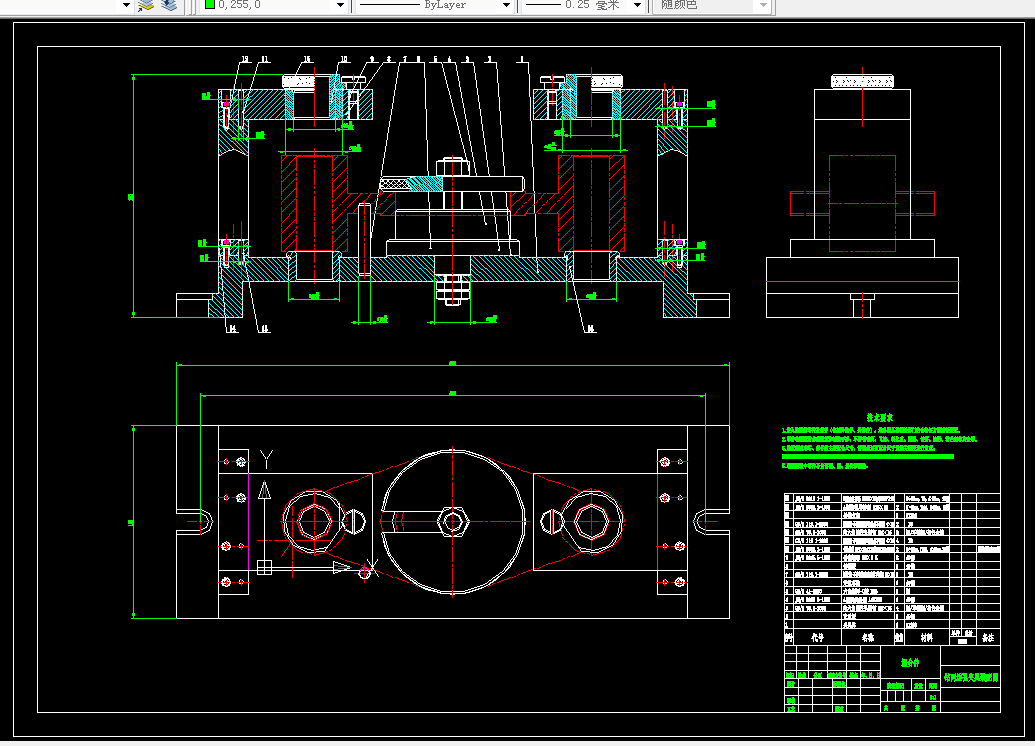The height and width of the screenshot is (746, 1035).
Task: Click the Y axis label of UCS icon
Action: (x=266, y=458)
